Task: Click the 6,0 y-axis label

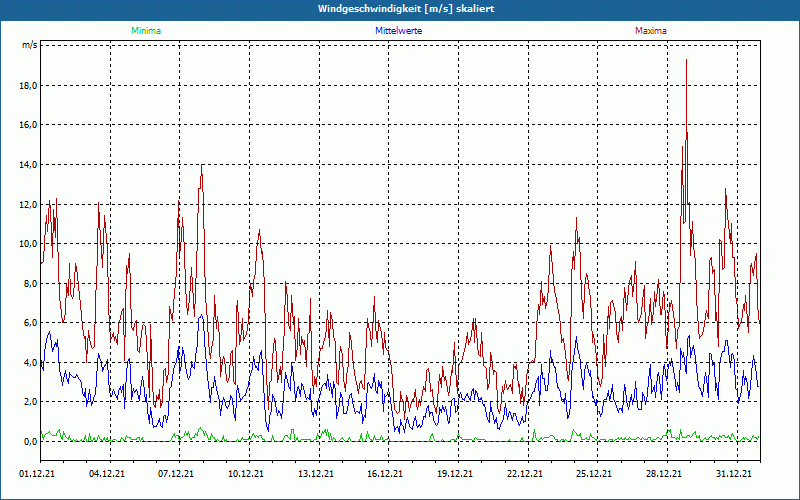Action: (30, 323)
